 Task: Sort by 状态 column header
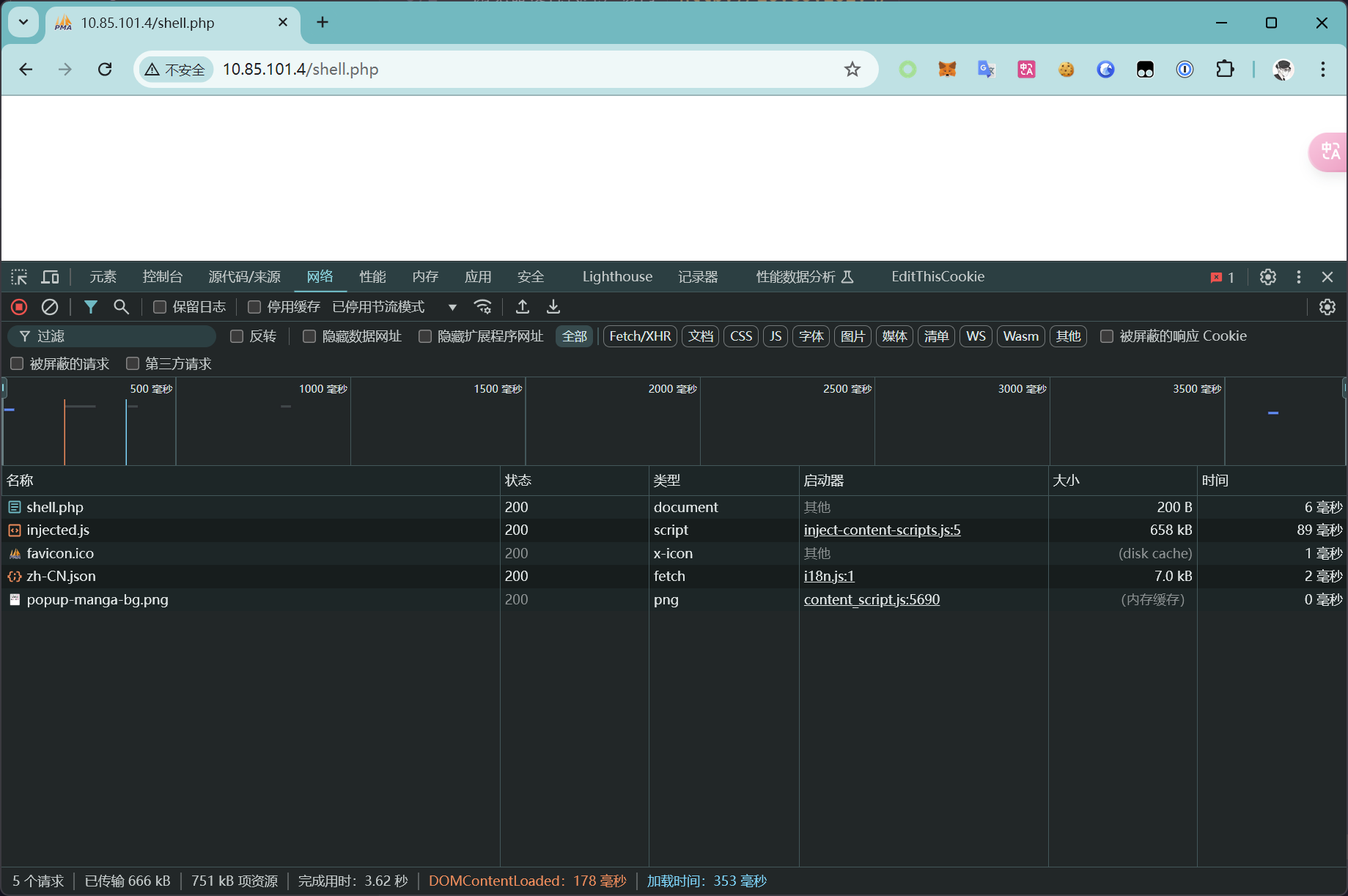tap(574, 481)
